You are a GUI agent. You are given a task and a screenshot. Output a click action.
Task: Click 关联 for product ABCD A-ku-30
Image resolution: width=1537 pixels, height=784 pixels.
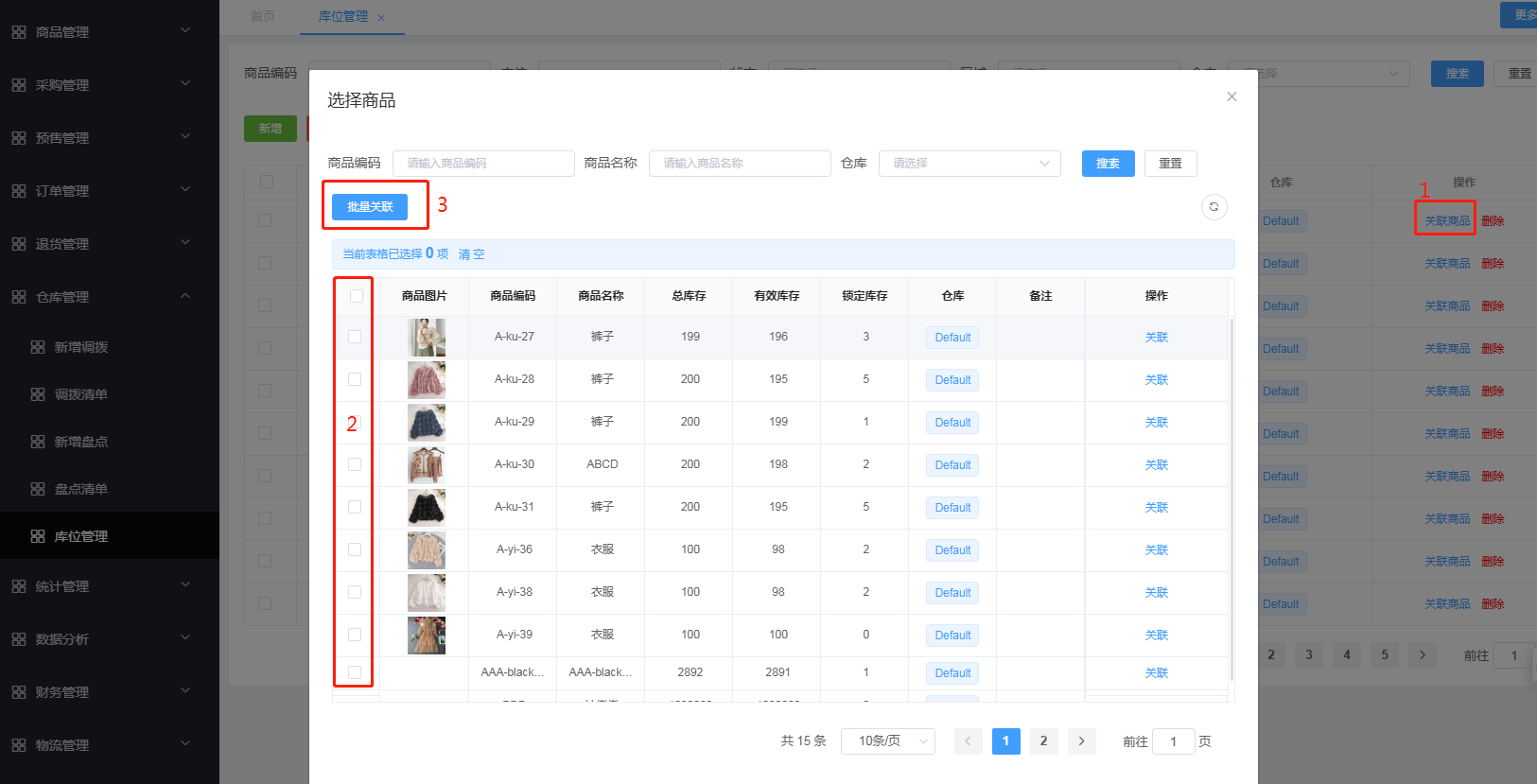click(x=1156, y=465)
